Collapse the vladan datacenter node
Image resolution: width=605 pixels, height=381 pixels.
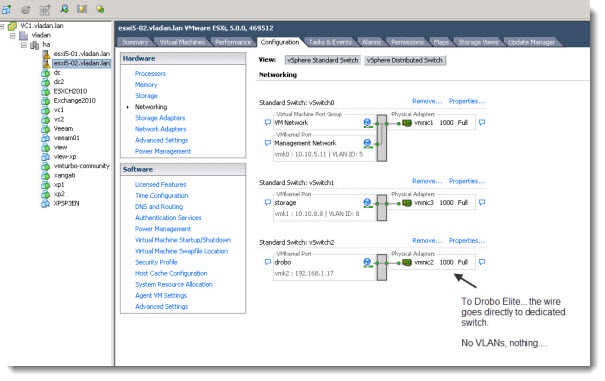[13, 36]
